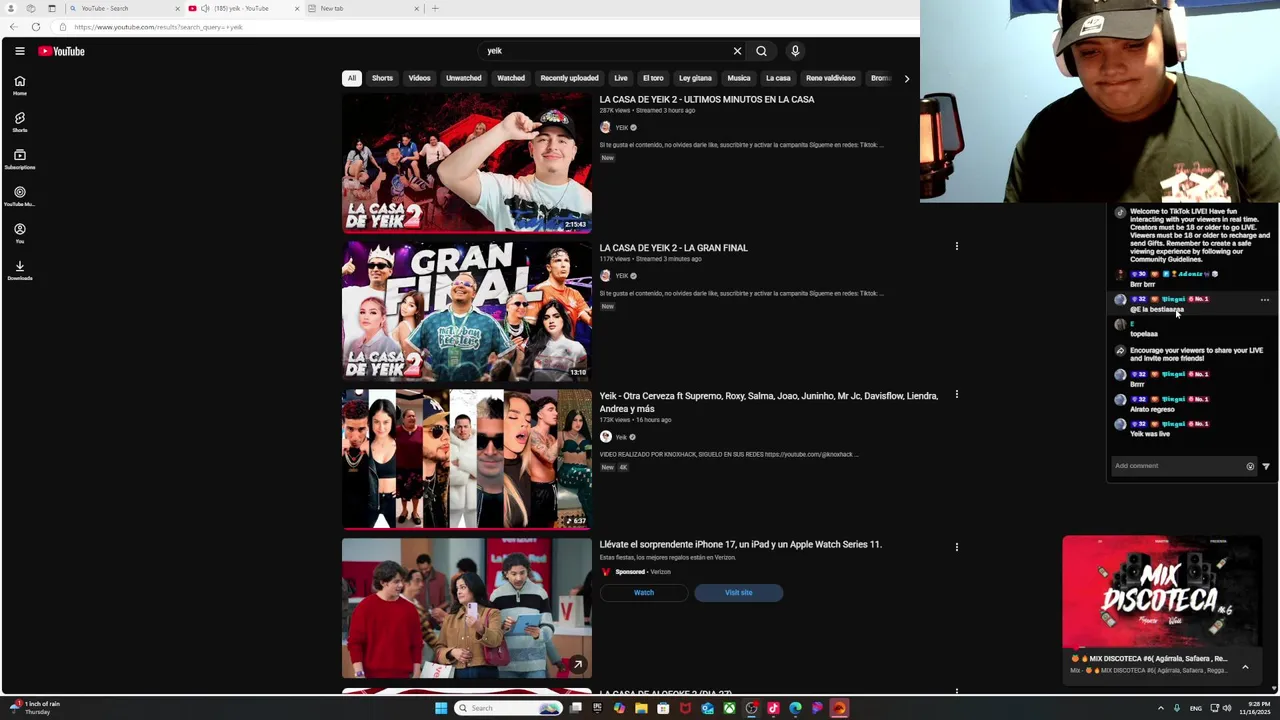Click the Windows taskbar search box
The height and width of the screenshot is (720, 1280).
click(508, 708)
